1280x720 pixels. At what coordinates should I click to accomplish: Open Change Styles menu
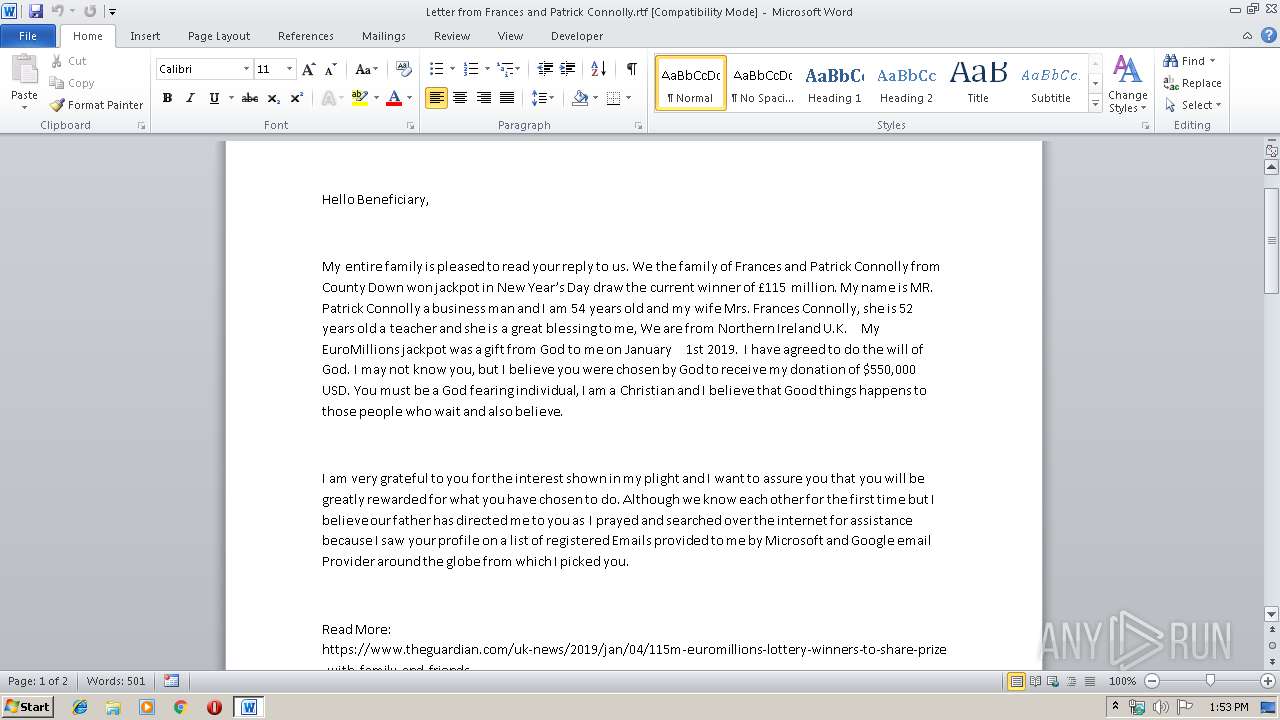(x=1127, y=85)
